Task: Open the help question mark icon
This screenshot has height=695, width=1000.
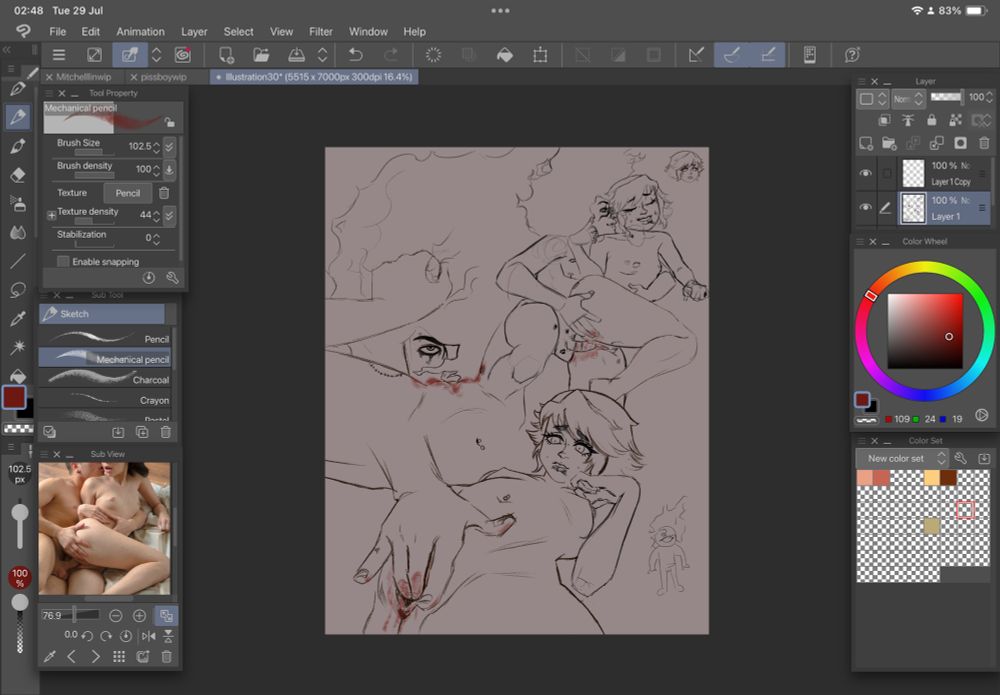Action: [x=853, y=55]
